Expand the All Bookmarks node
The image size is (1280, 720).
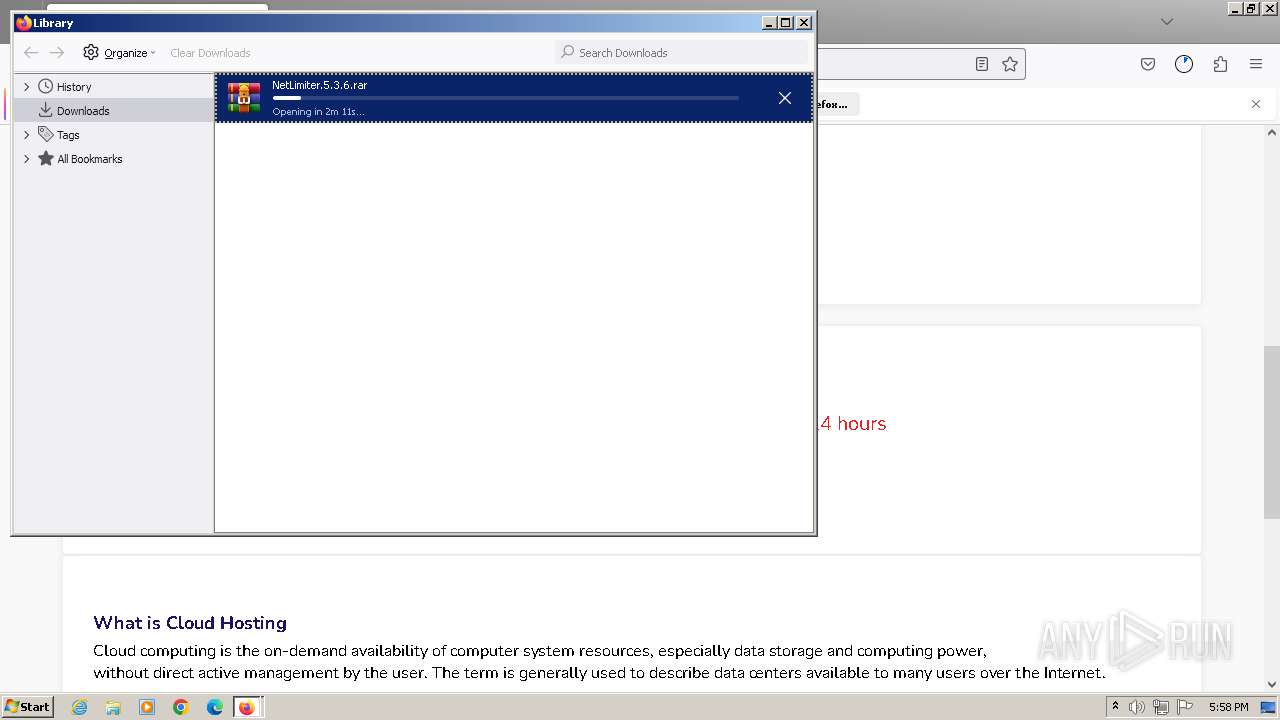tap(27, 159)
